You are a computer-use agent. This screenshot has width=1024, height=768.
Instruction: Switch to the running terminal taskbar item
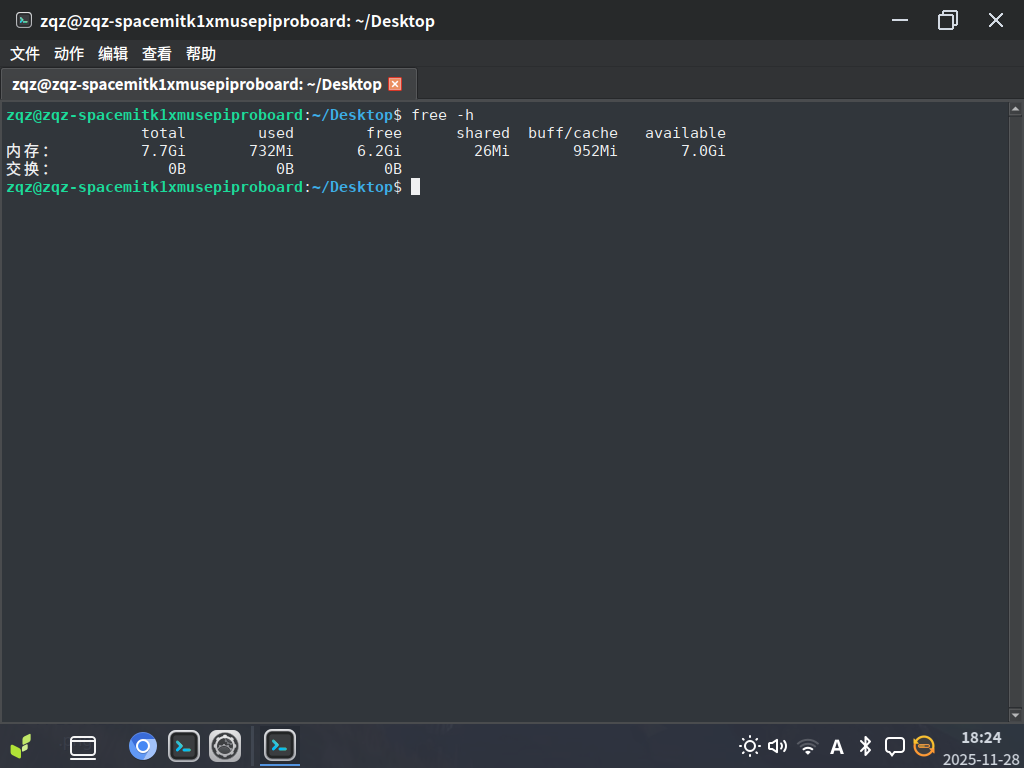(280, 745)
